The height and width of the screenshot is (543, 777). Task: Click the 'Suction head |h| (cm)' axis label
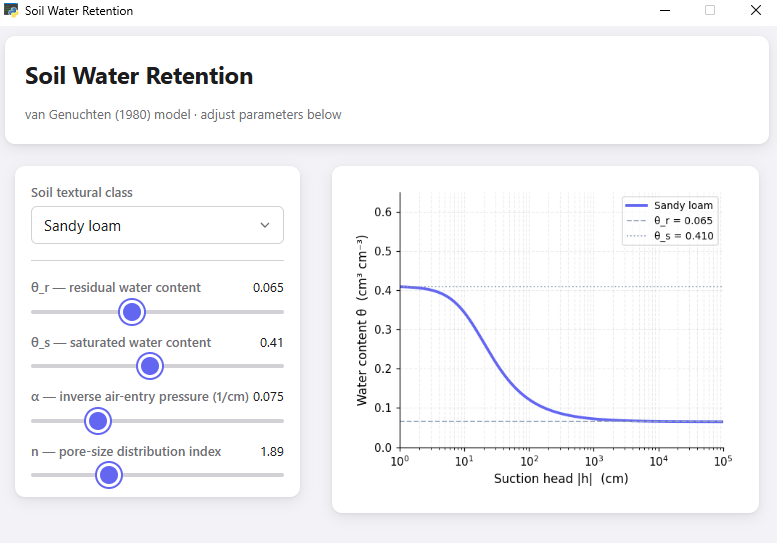pos(561,479)
